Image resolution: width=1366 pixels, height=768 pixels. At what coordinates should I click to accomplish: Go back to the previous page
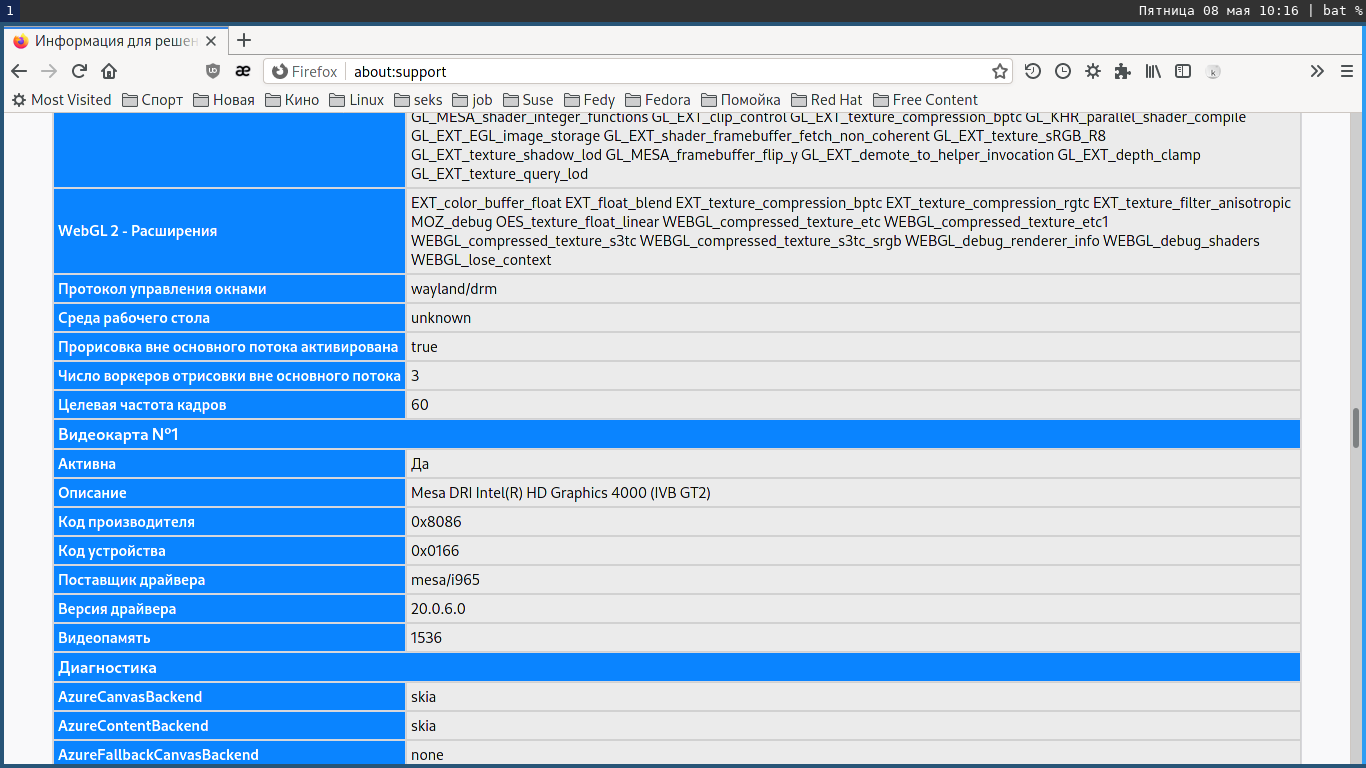tap(19, 71)
